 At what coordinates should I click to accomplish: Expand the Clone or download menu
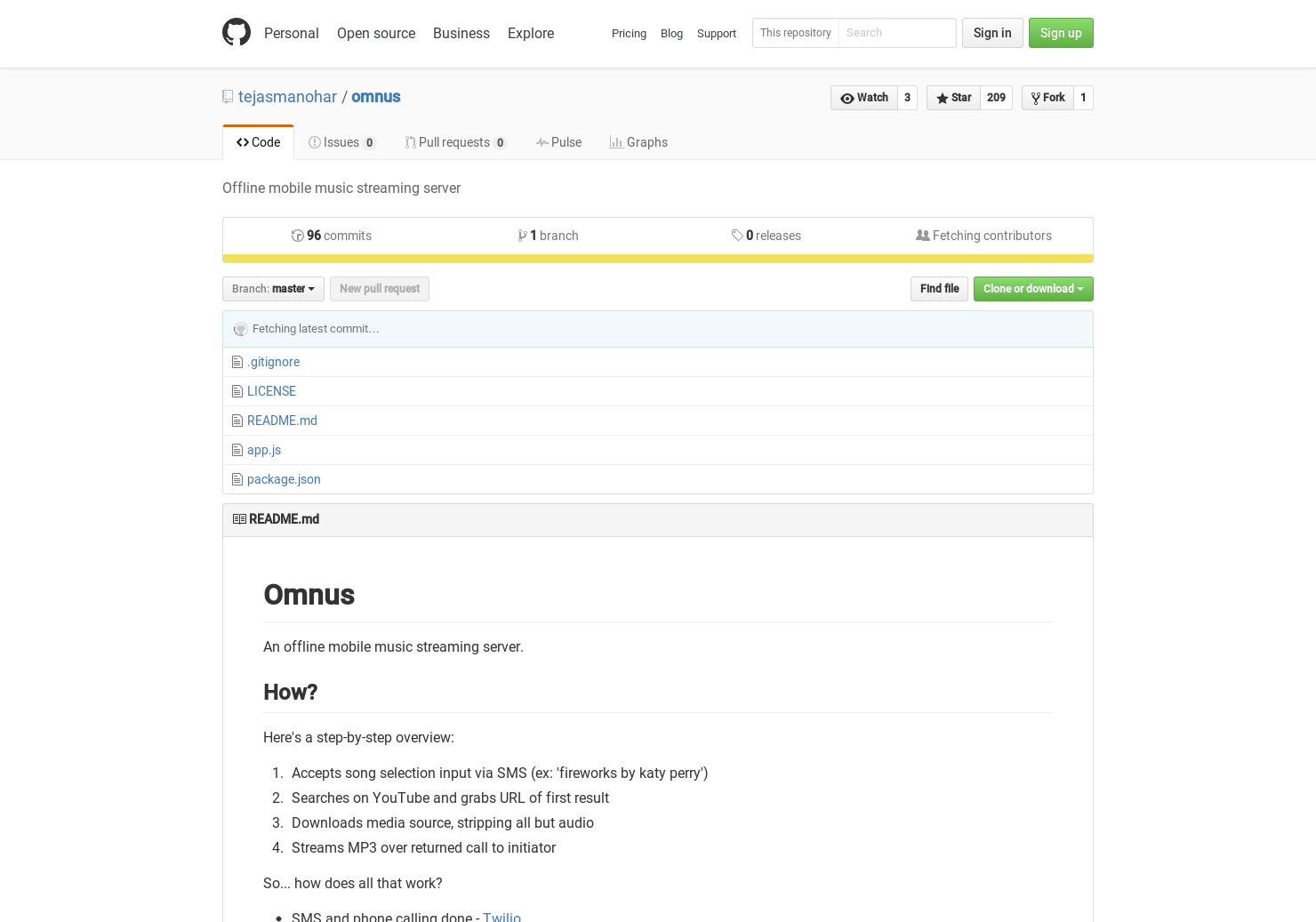click(1033, 288)
